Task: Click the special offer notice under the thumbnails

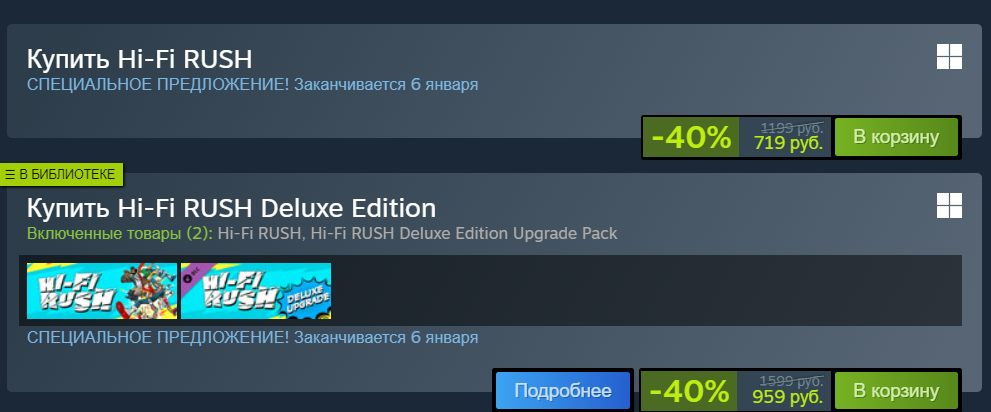Action: pyautogui.click(x=253, y=337)
